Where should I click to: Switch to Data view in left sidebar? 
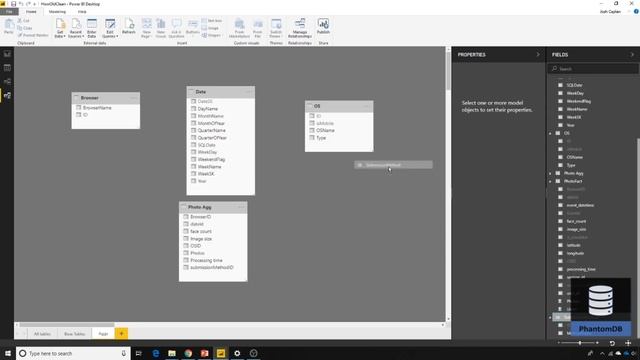(7, 68)
